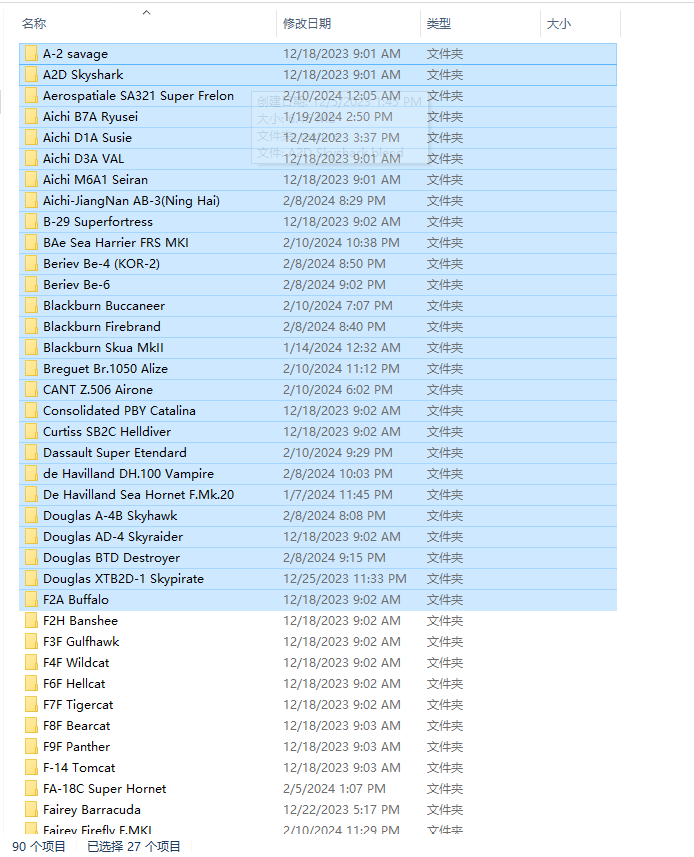This screenshot has width=694, height=857.
Task: Click folder icon next to Beriev Be-6
Action: coord(31,285)
